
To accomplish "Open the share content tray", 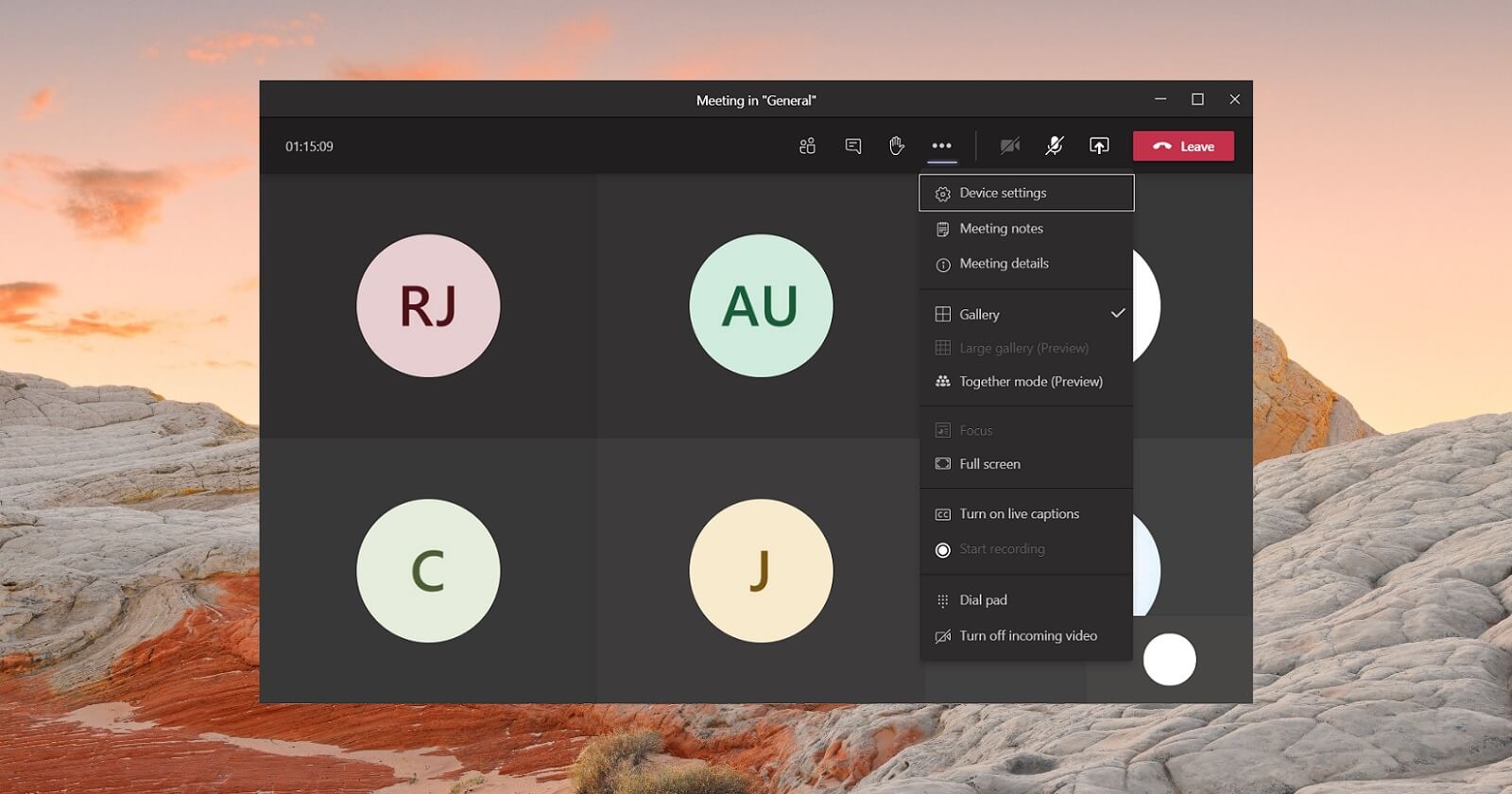I will pyautogui.click(x=1098, y=146).
